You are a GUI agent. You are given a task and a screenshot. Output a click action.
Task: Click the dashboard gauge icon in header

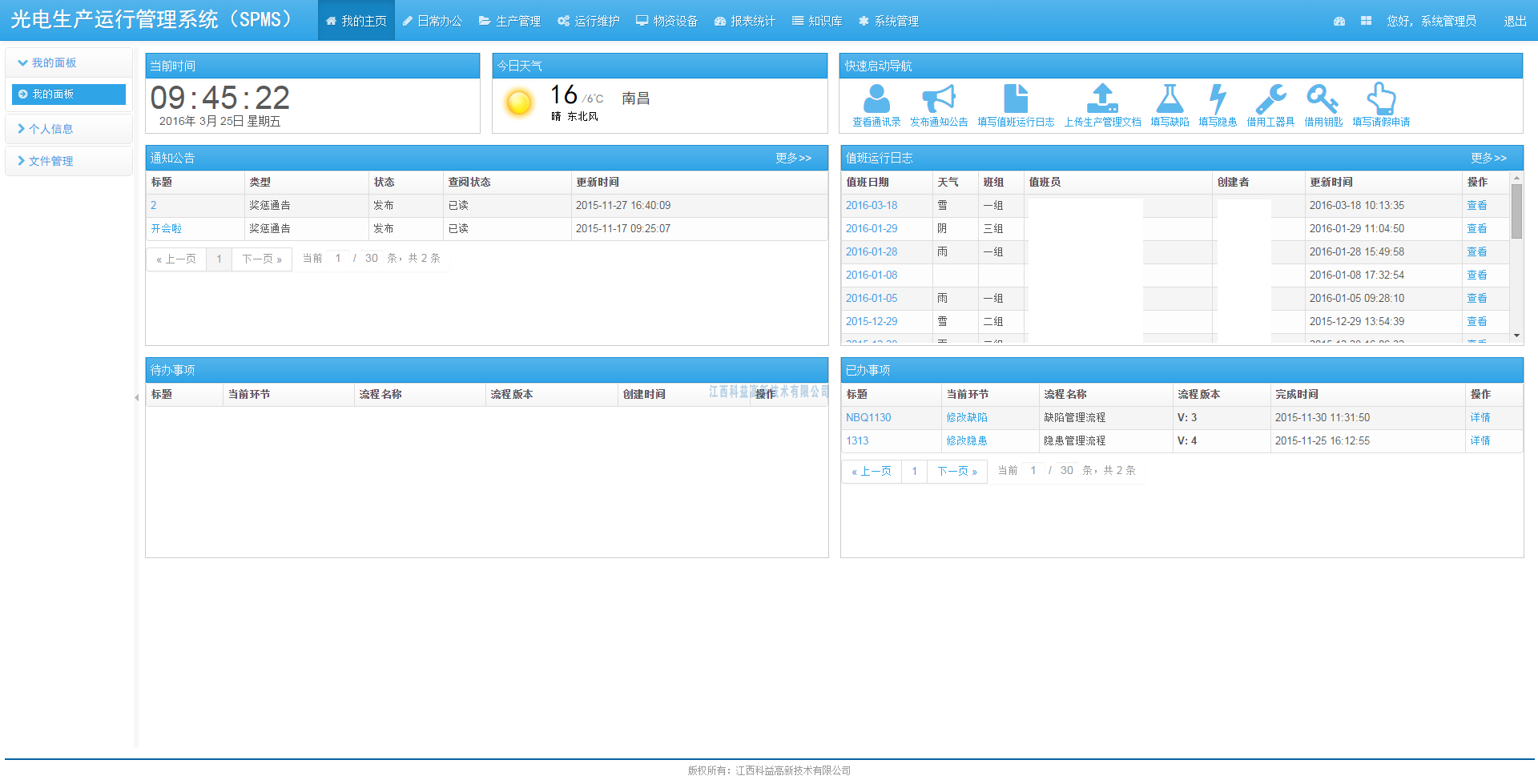1339,21
